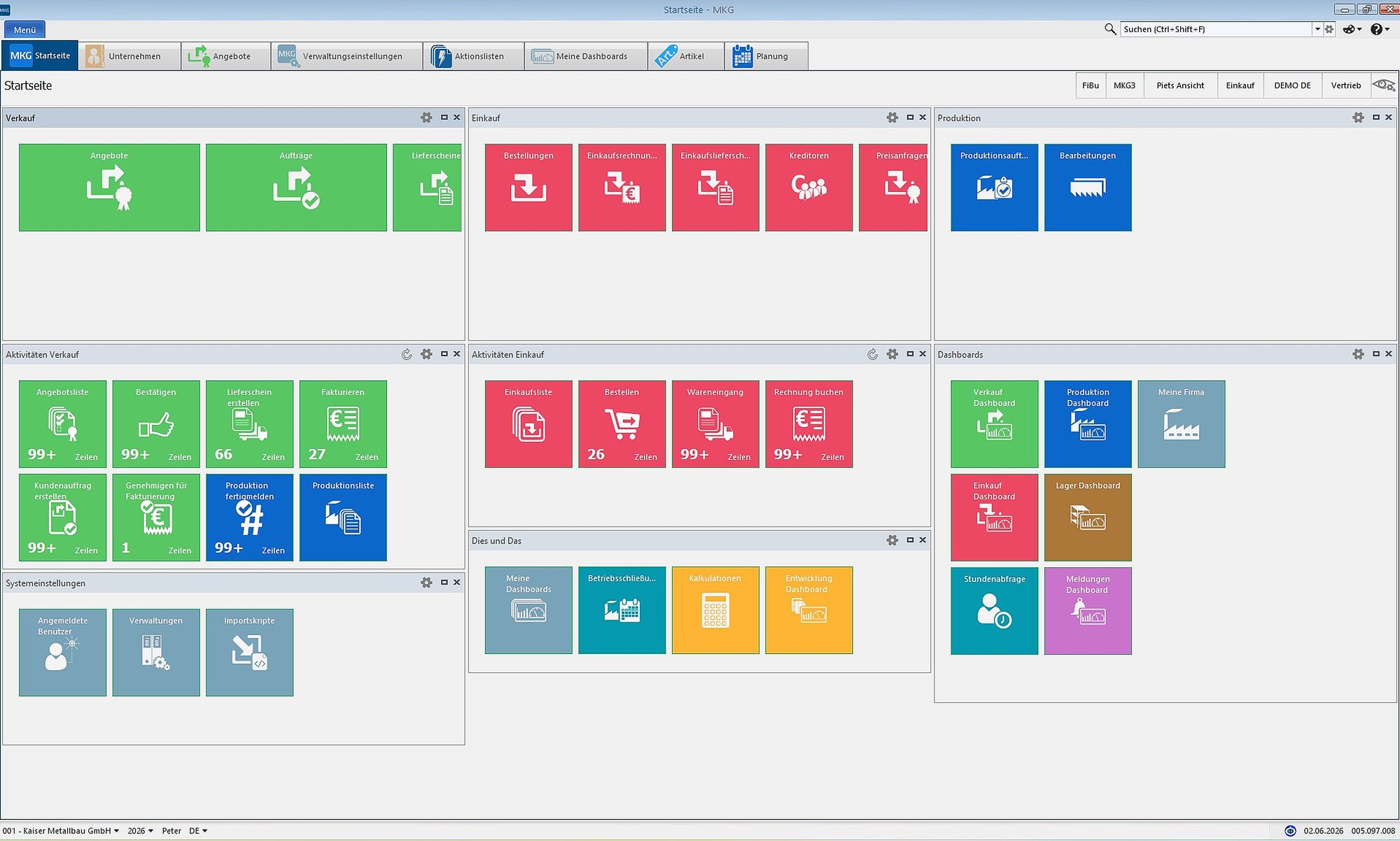This screenshot has width=1400, height=841.
Task: Select the DEMO DE view button
Action: (x=1292, y=85)
